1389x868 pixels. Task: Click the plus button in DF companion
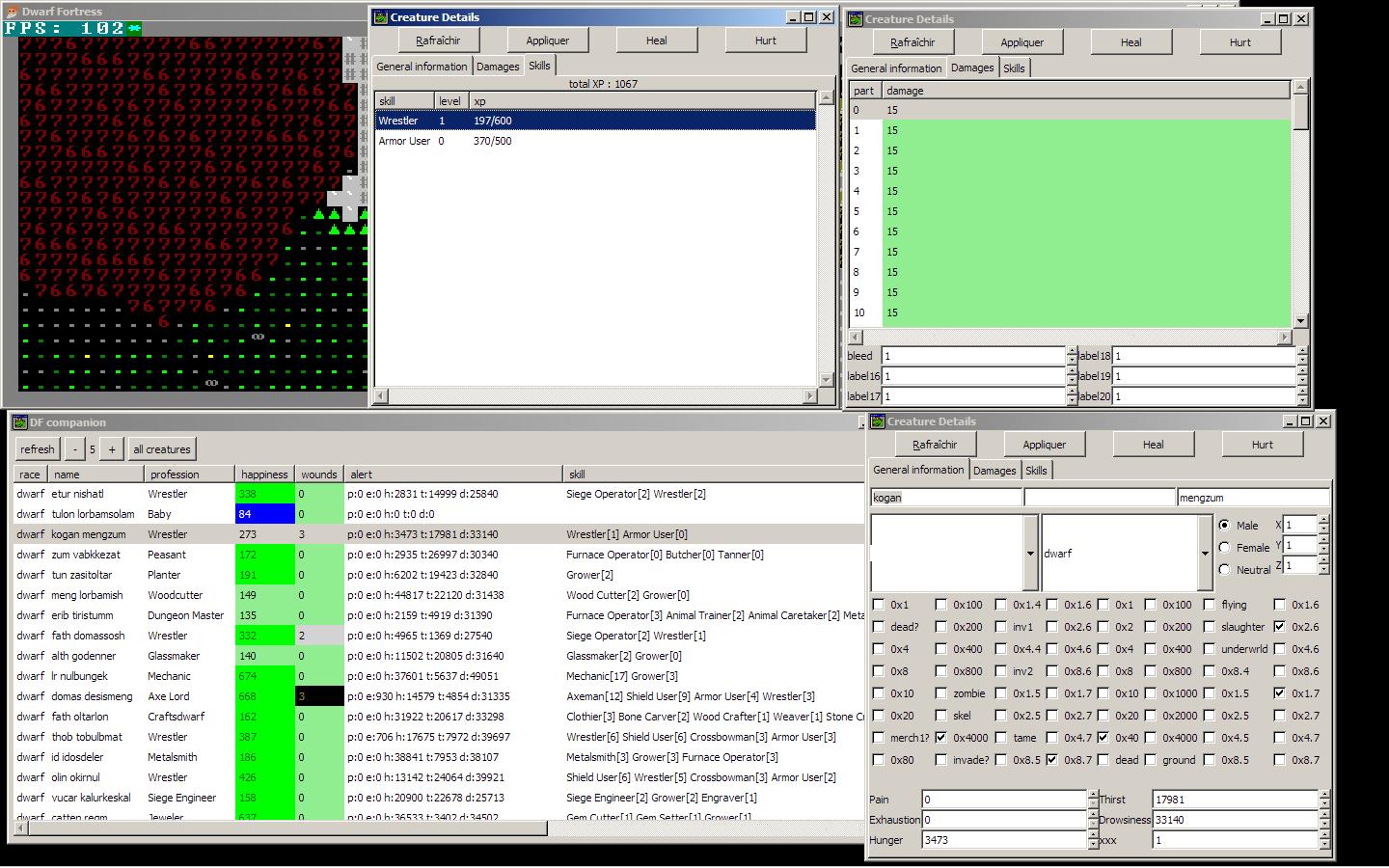tap(112, 449)
